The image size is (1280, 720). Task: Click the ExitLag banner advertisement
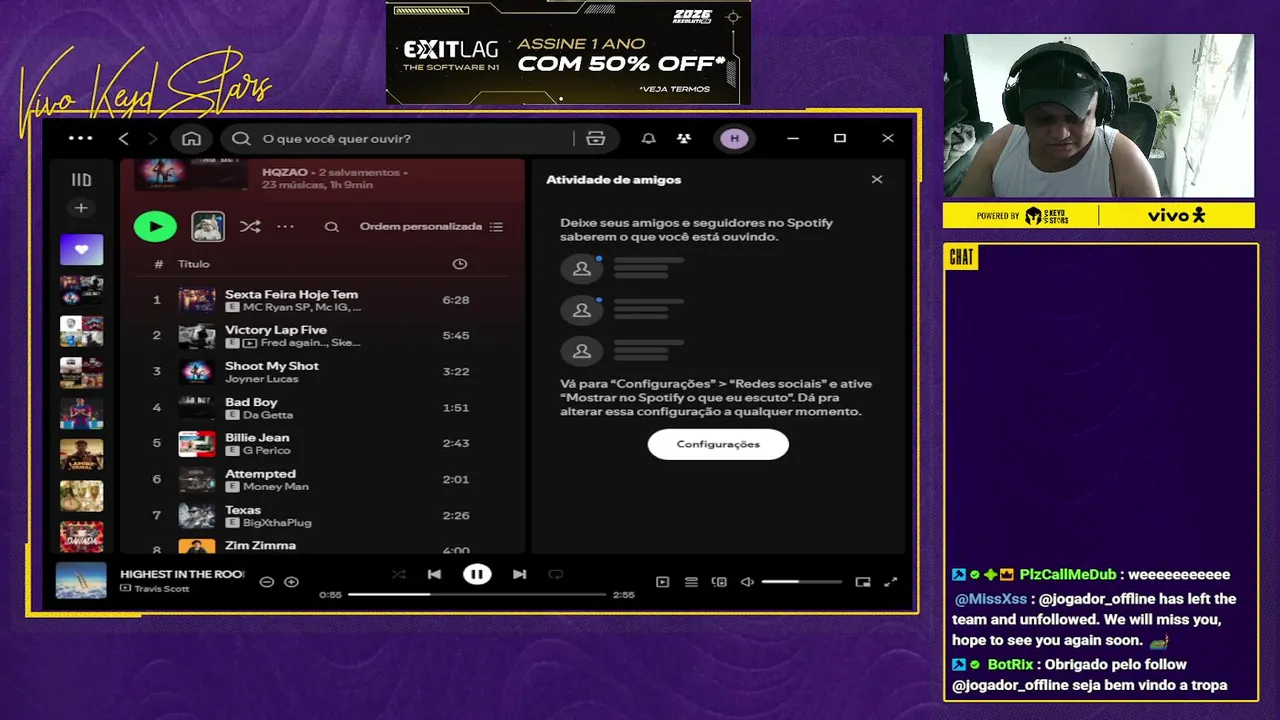(568, 53)
